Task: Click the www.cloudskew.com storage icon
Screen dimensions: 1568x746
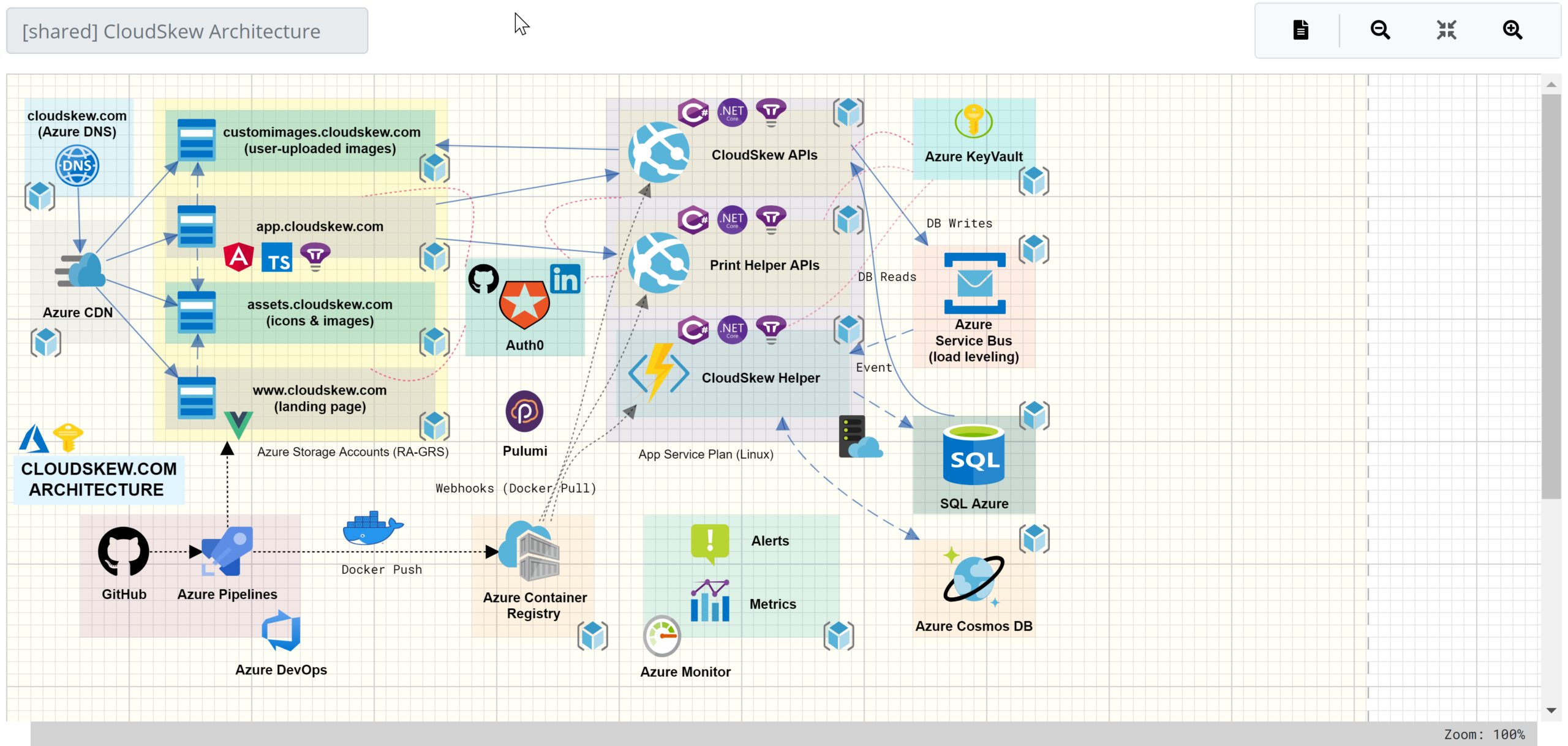Action: tap(196, 398)
